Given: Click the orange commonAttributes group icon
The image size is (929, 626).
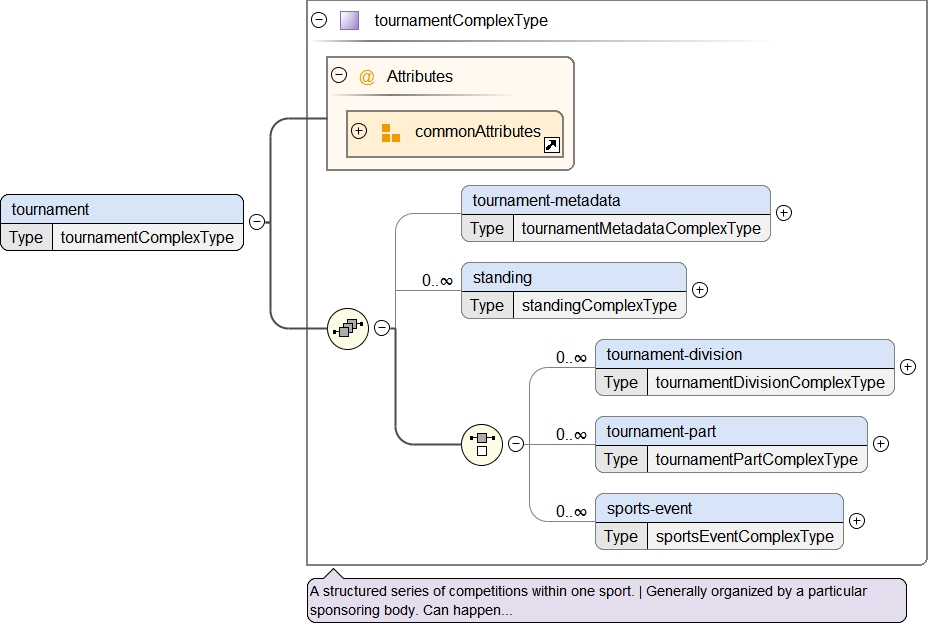Looking at the screenshot, I should click(390, 132).
